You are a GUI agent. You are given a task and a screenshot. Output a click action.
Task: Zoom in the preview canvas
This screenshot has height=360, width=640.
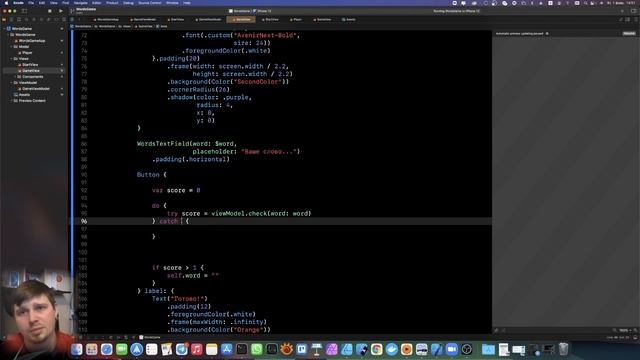point(635,330)
